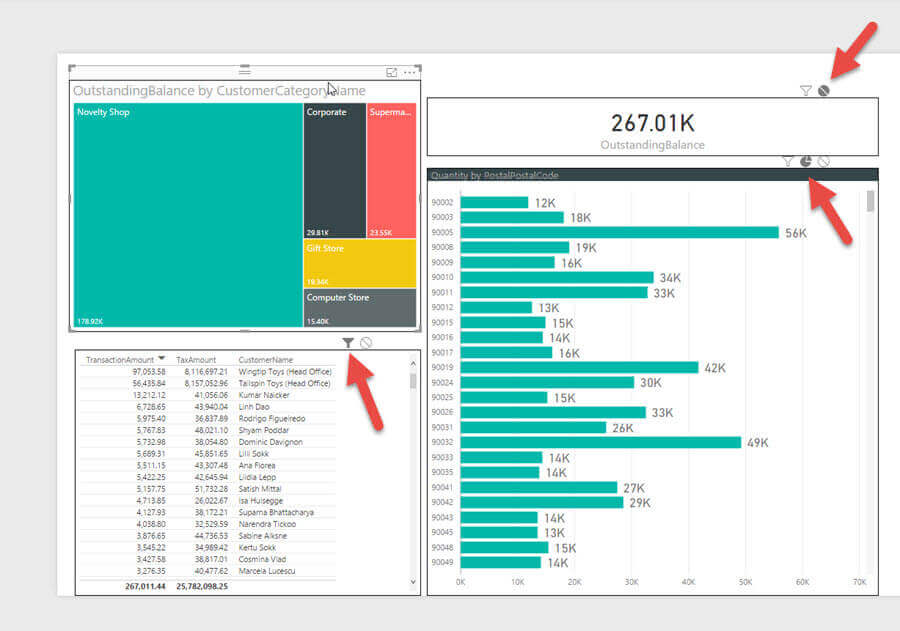
Task: Select Highlight pie icon above bar chart
Action: click(806, 161)
